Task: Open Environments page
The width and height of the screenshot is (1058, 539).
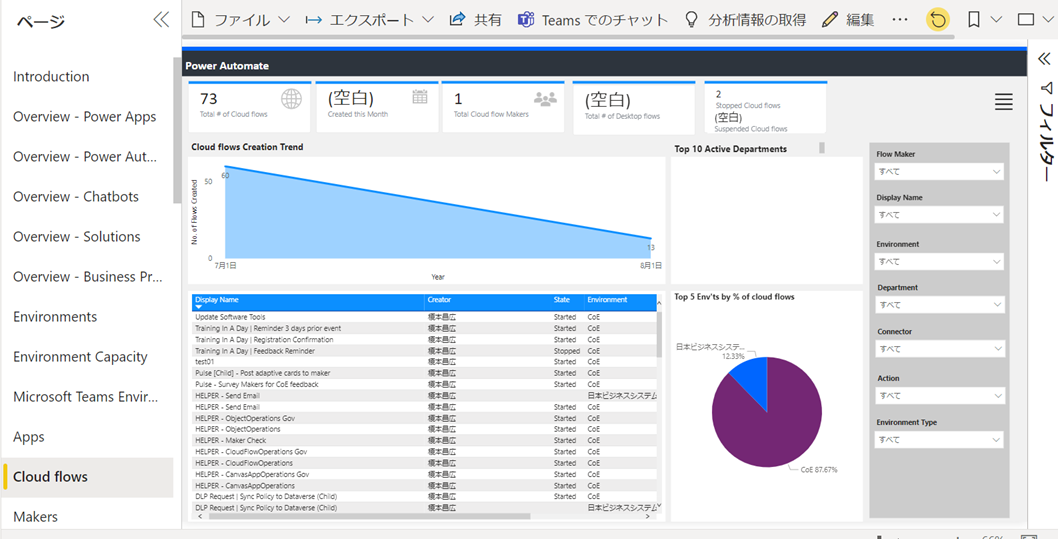Action: pyautogui.click(x=55, y=316)
